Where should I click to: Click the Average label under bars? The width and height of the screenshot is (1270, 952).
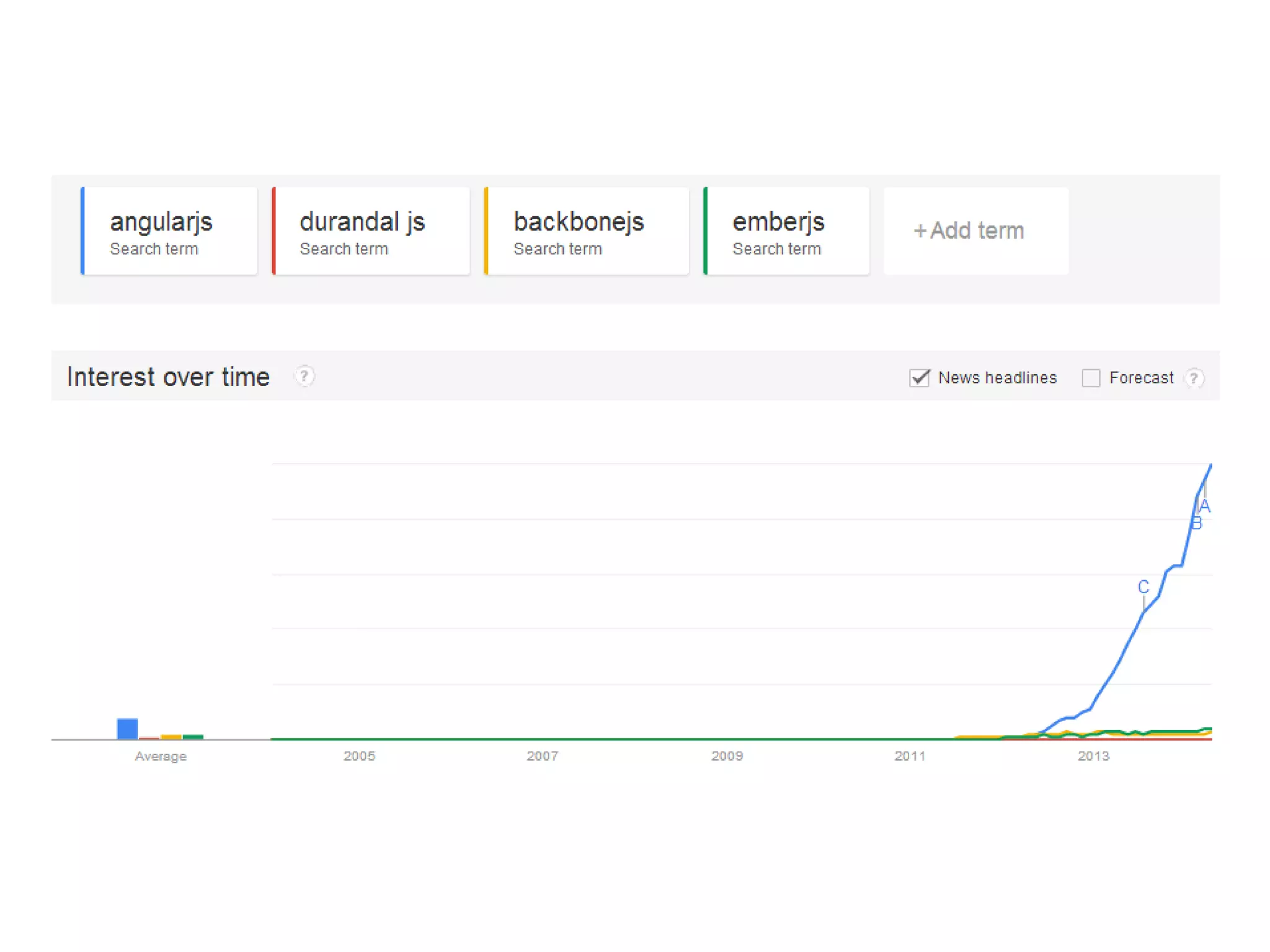[161, 756]
